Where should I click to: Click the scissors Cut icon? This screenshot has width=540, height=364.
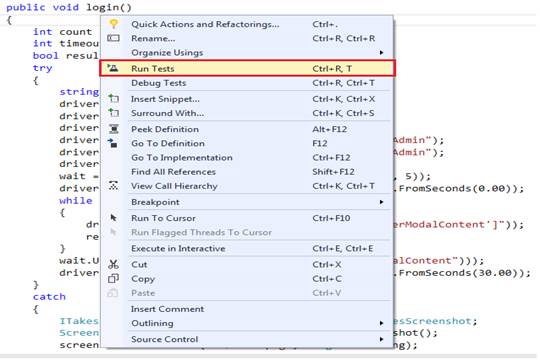coord(113,264)
